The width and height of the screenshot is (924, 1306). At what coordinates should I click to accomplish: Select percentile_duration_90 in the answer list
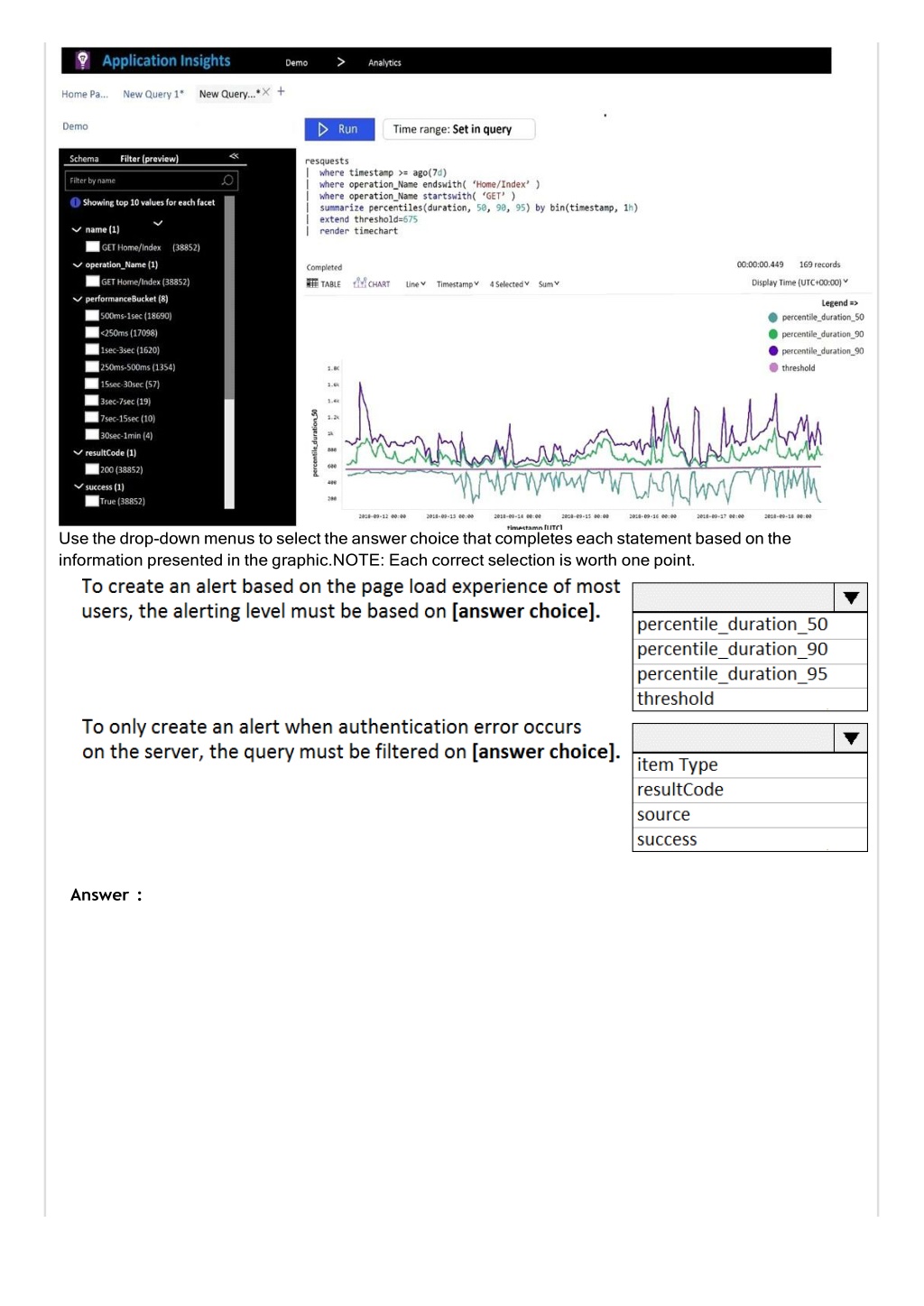coord(750,650)
